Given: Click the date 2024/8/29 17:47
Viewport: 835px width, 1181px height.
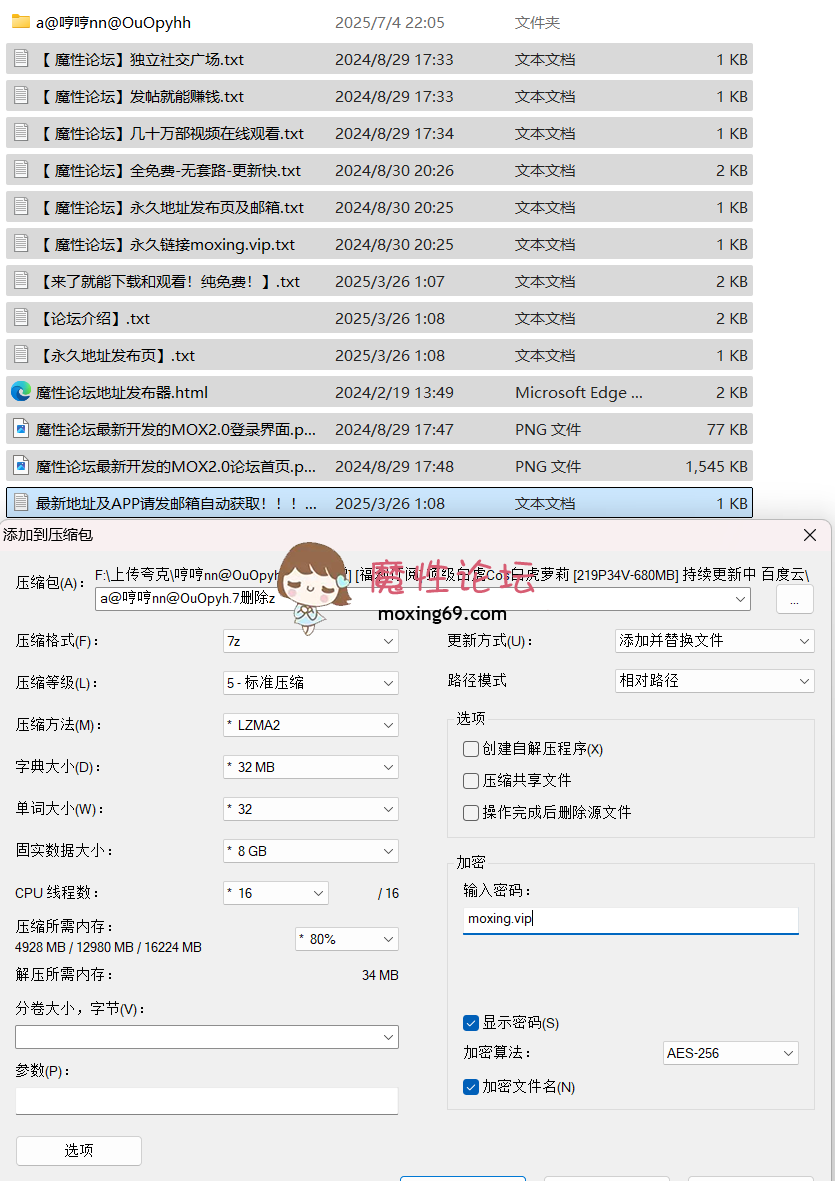Looking at the screenshot, I should (x=395, y=429).
